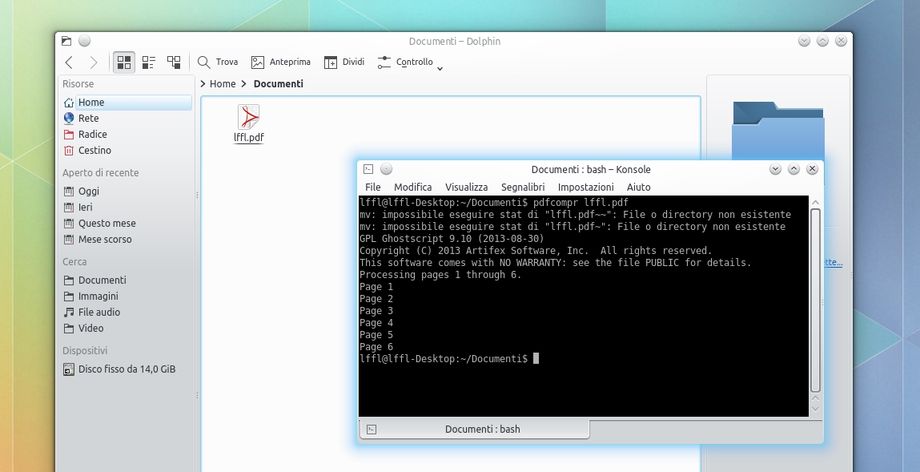This screenshot has height=472, width=920.
Task: Open File menu in Konsole
Action: tap(373, 187)
